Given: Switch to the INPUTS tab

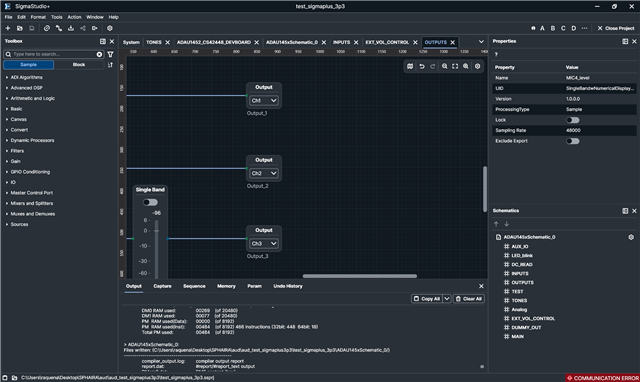Looking at the screenshot, I should 341,42.
